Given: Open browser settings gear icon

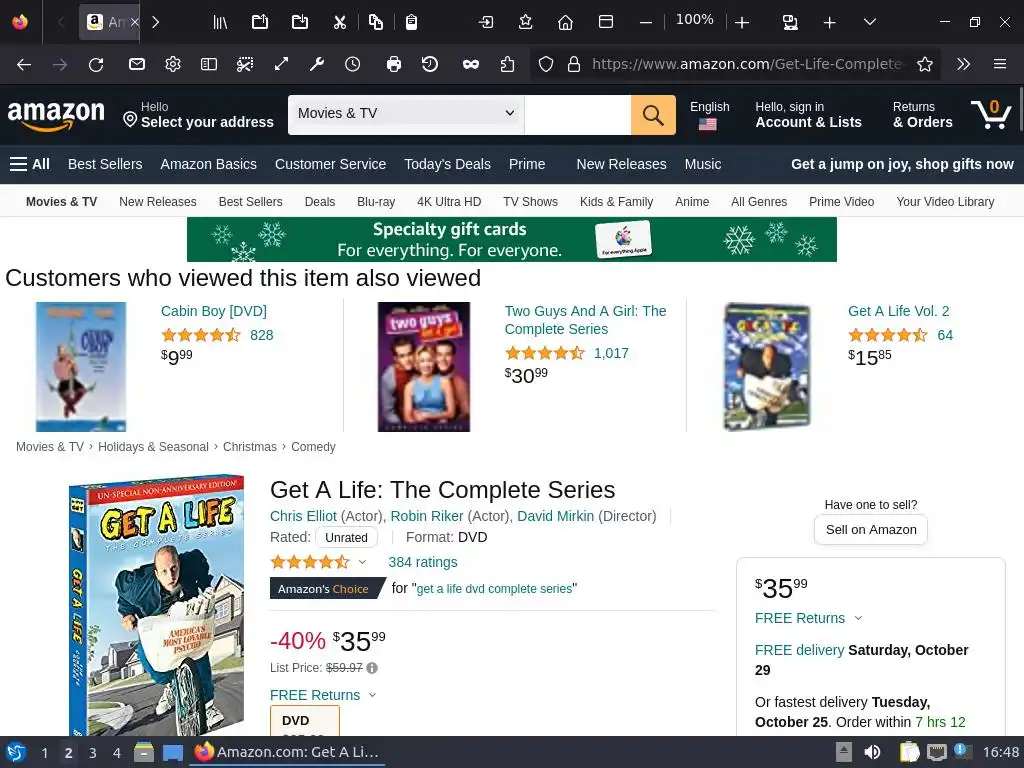Looking at the screenshot, I should pyautogui.click(x=172, y=64).
